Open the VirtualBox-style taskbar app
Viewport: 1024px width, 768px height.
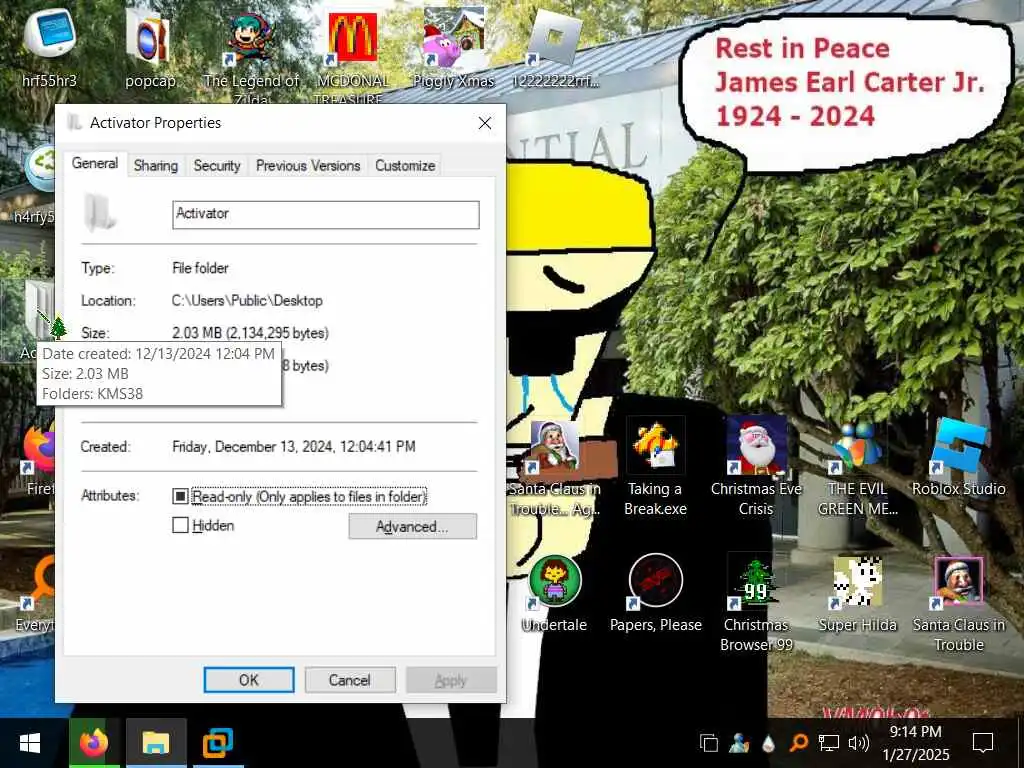click(217, 743)
